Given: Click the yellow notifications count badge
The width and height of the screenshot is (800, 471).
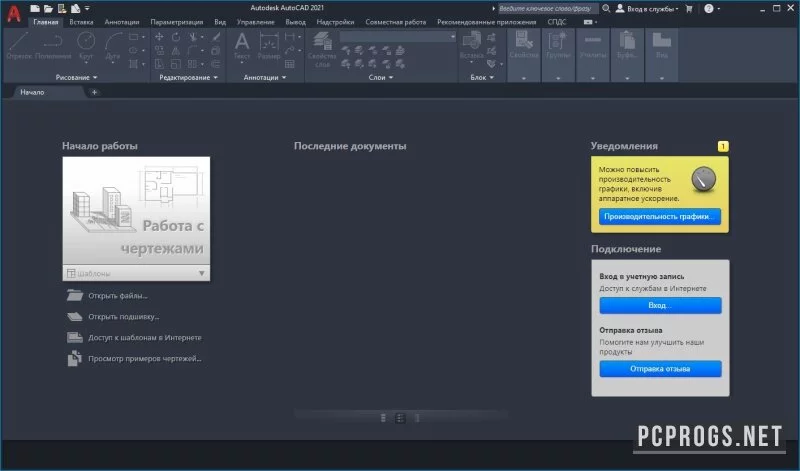Looking at the screenshot, I should (723, 146).
